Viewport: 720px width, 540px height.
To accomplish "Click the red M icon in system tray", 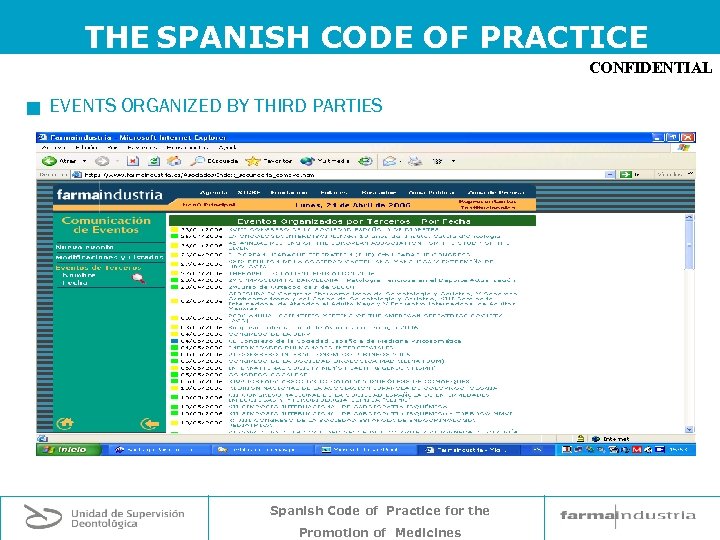I will pos(636,450).
